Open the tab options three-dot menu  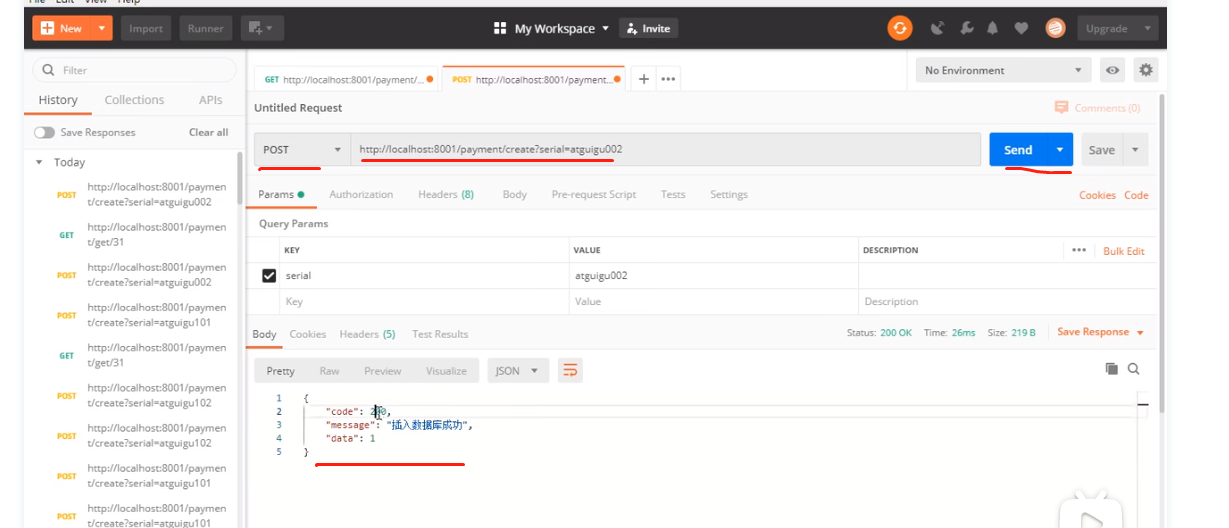click(668, 79)
